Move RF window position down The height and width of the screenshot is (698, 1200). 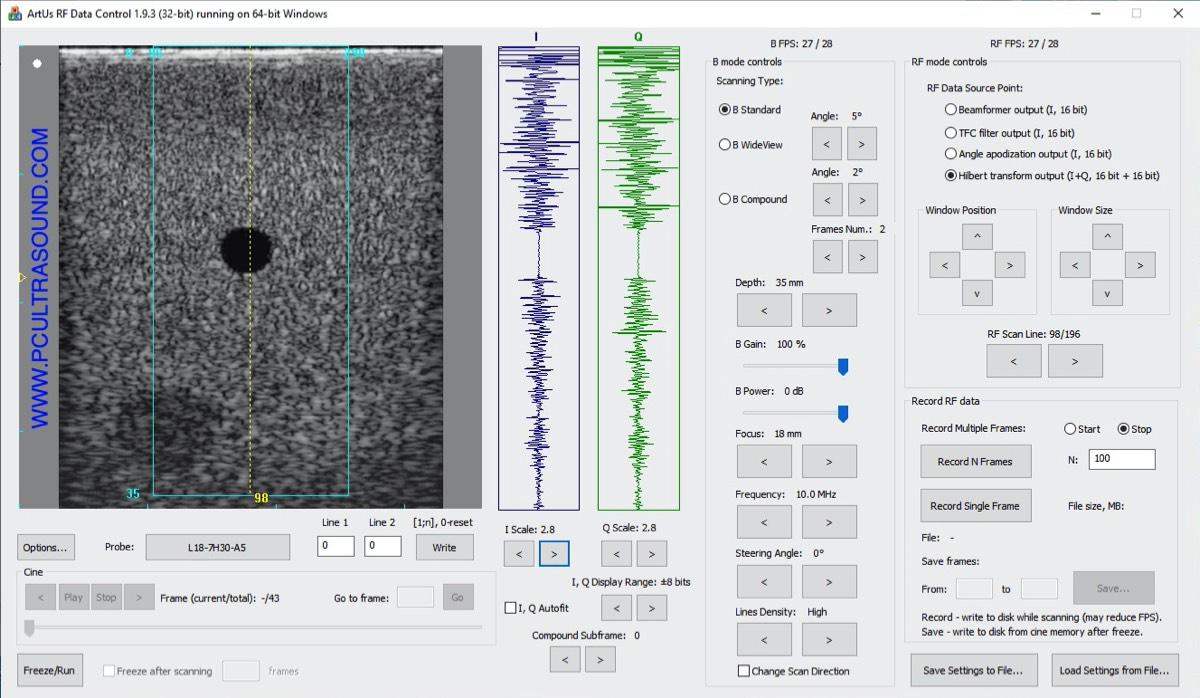[x=977, y=293]
